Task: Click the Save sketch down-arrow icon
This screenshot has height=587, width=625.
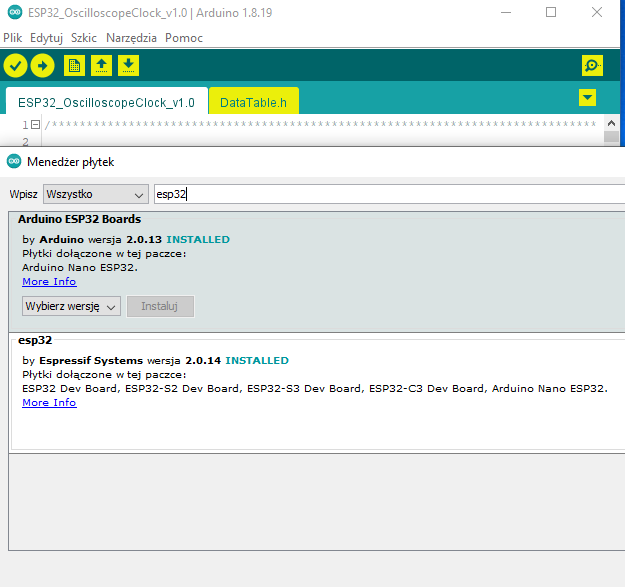Action: [x=128, y=65]
